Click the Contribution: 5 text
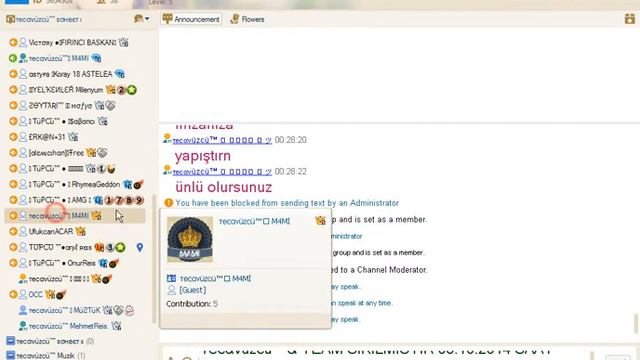The image size is (640, 360). tap(192, 304)
